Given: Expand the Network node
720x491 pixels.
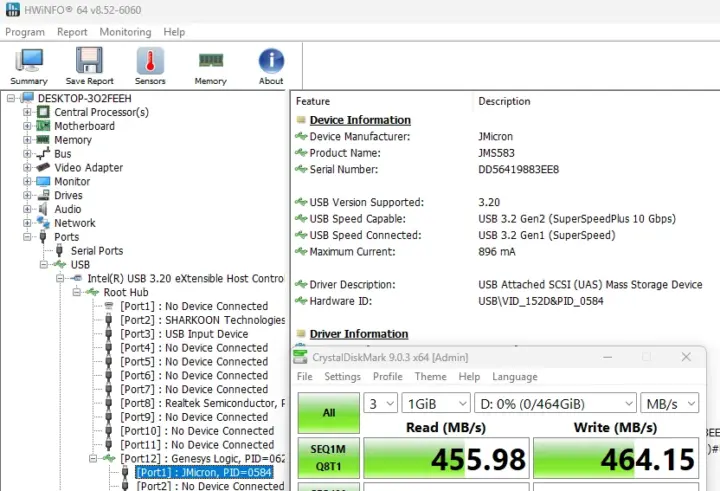Looking at the screenshot, I should click(27, 223).
